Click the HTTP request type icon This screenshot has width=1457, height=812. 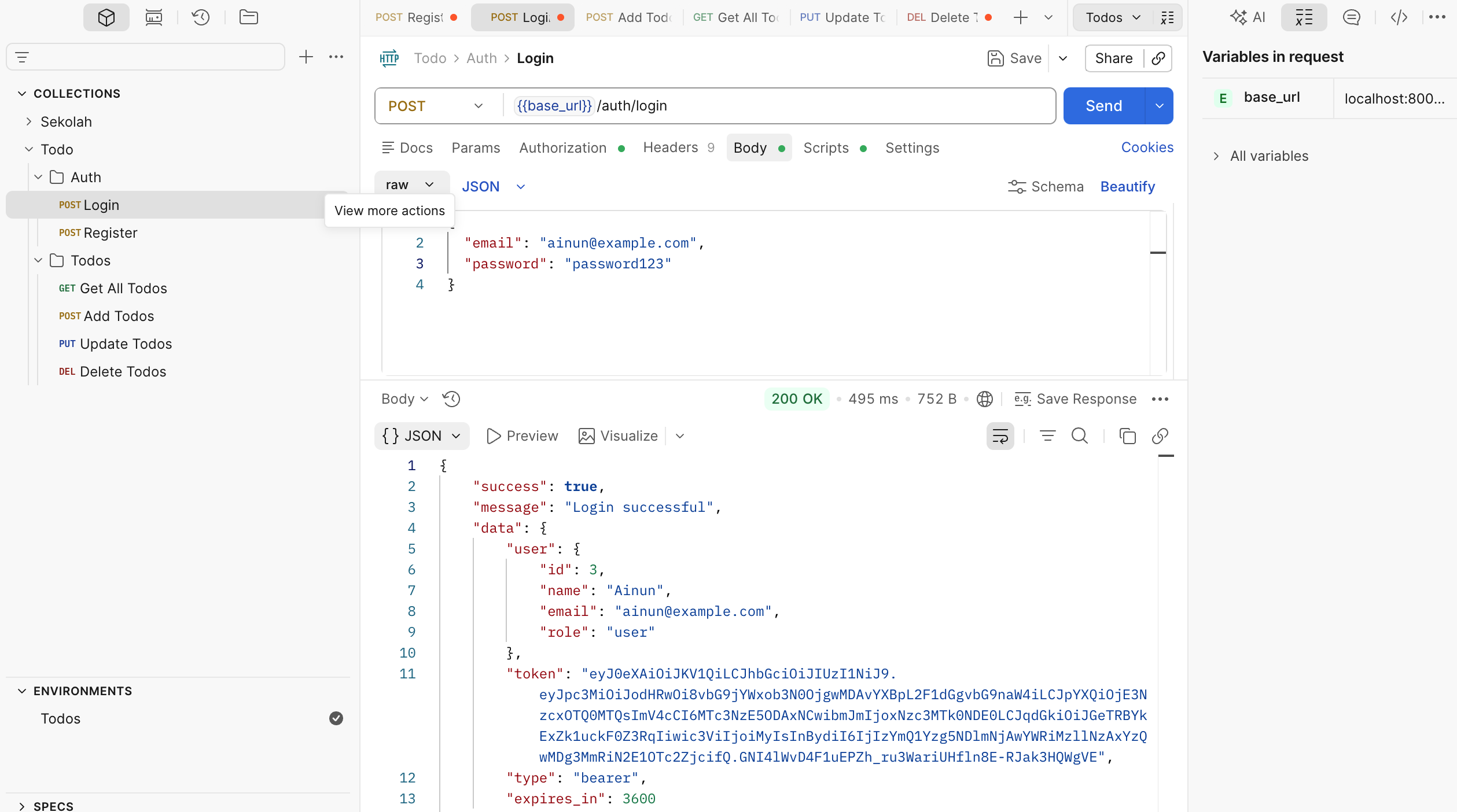pyautogui.click(x=389, y=58)
